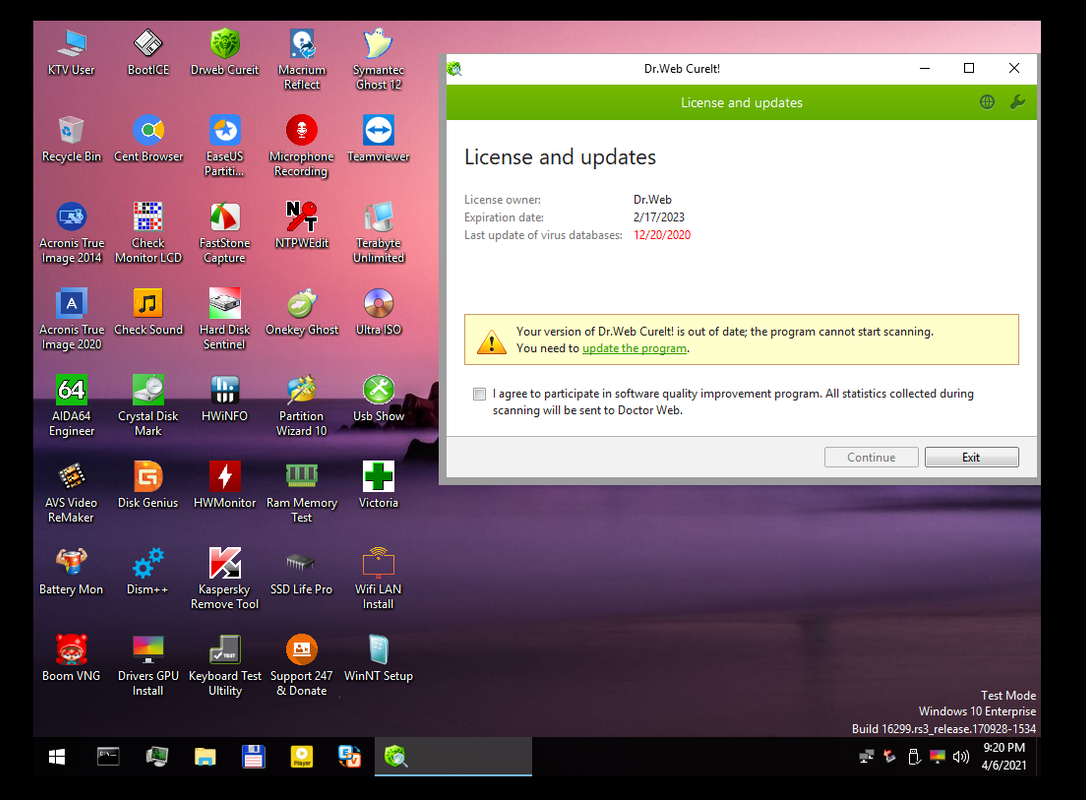Viewport: 1086px width, 800px height.
Task: Launch Hard Disk Sentinel
Action: pos(224,319)
